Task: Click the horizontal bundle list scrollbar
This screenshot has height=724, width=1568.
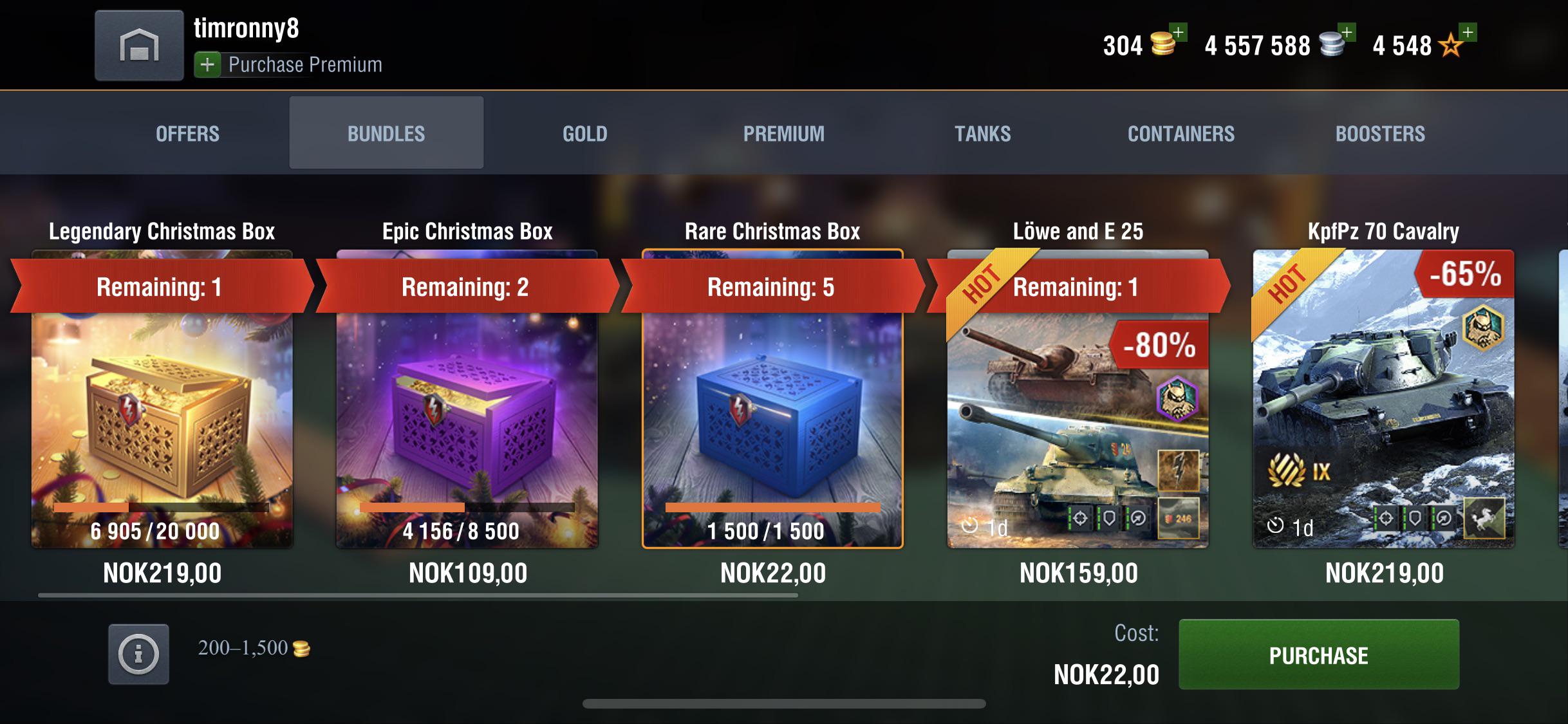Action: (x=418, y=595)
